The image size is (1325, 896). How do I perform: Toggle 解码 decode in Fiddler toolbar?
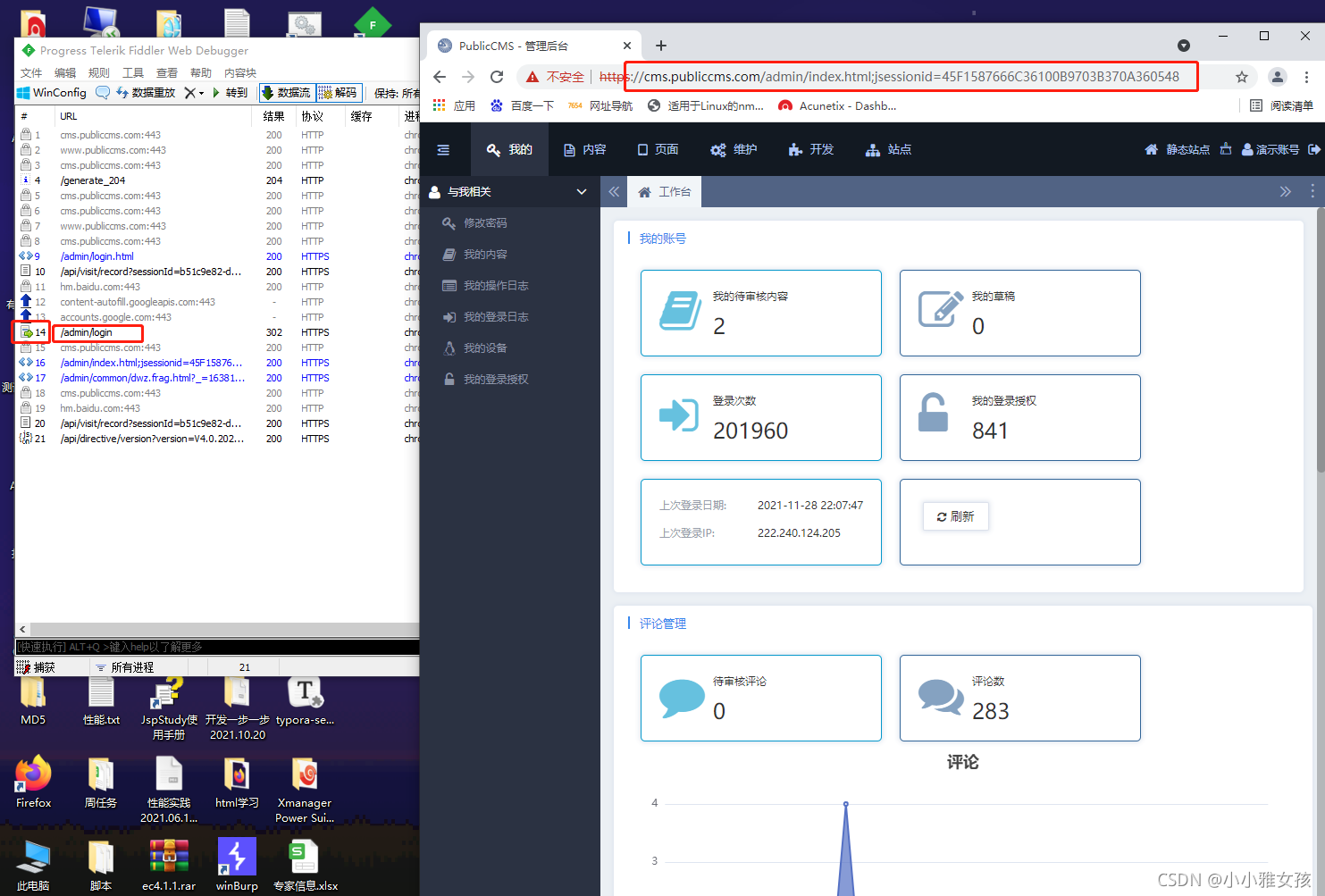pyautogui.click(x=339, y=93)
